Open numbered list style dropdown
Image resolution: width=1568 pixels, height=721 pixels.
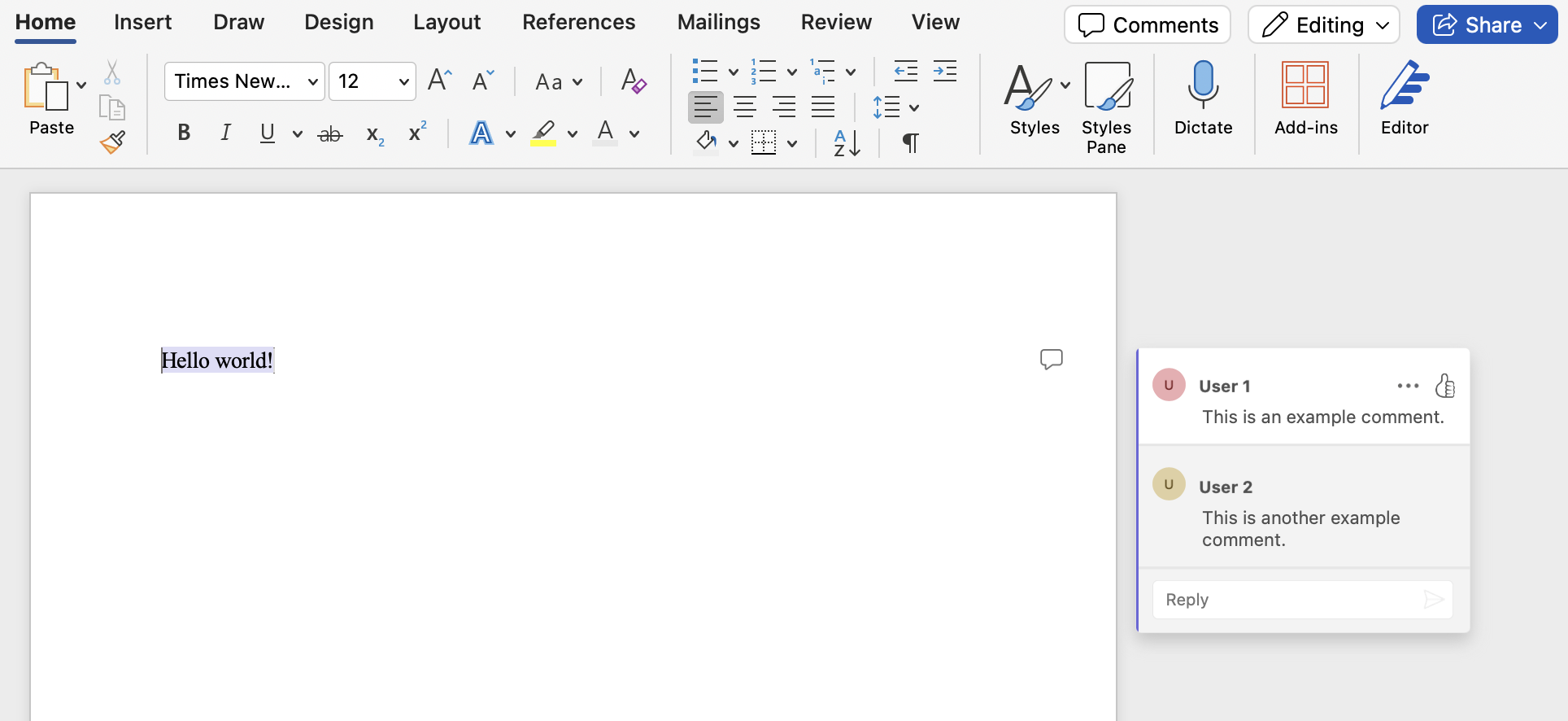(791, 72)
